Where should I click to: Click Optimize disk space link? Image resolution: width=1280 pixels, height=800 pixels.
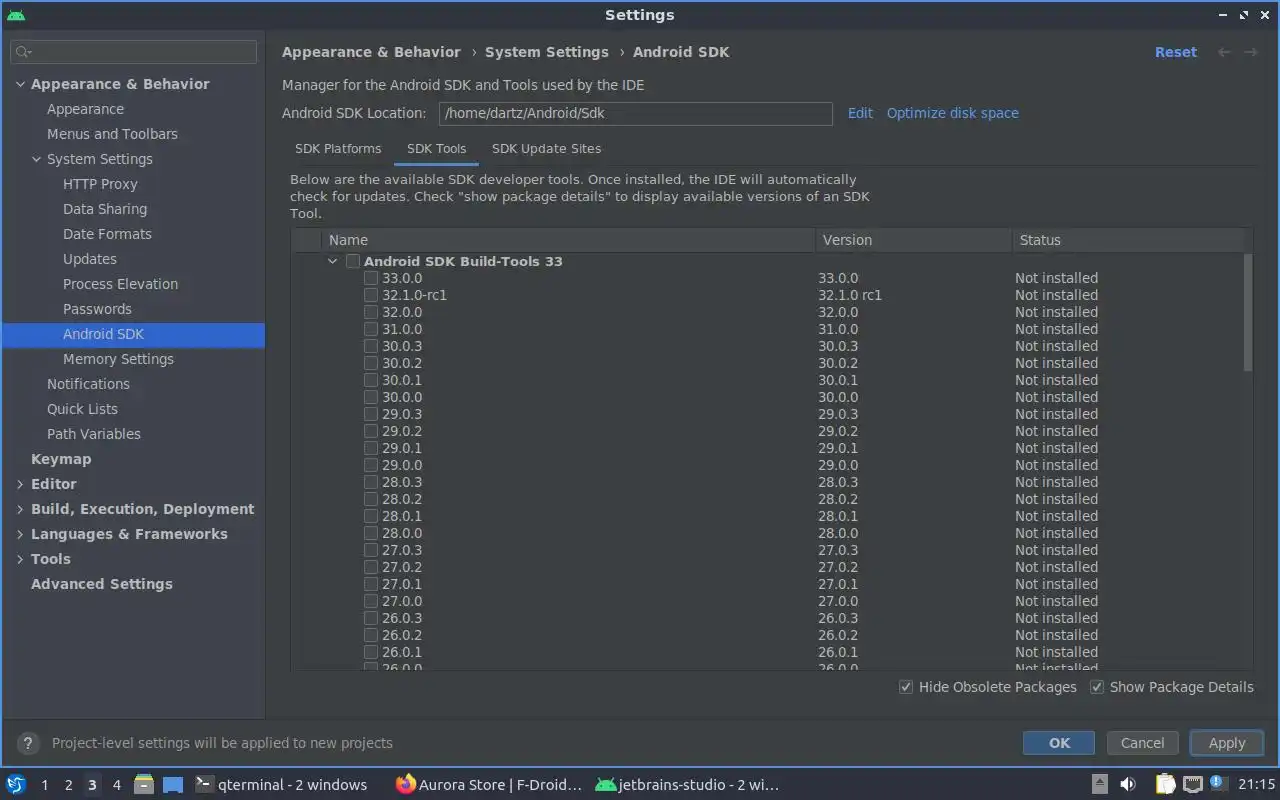[952, 113]
